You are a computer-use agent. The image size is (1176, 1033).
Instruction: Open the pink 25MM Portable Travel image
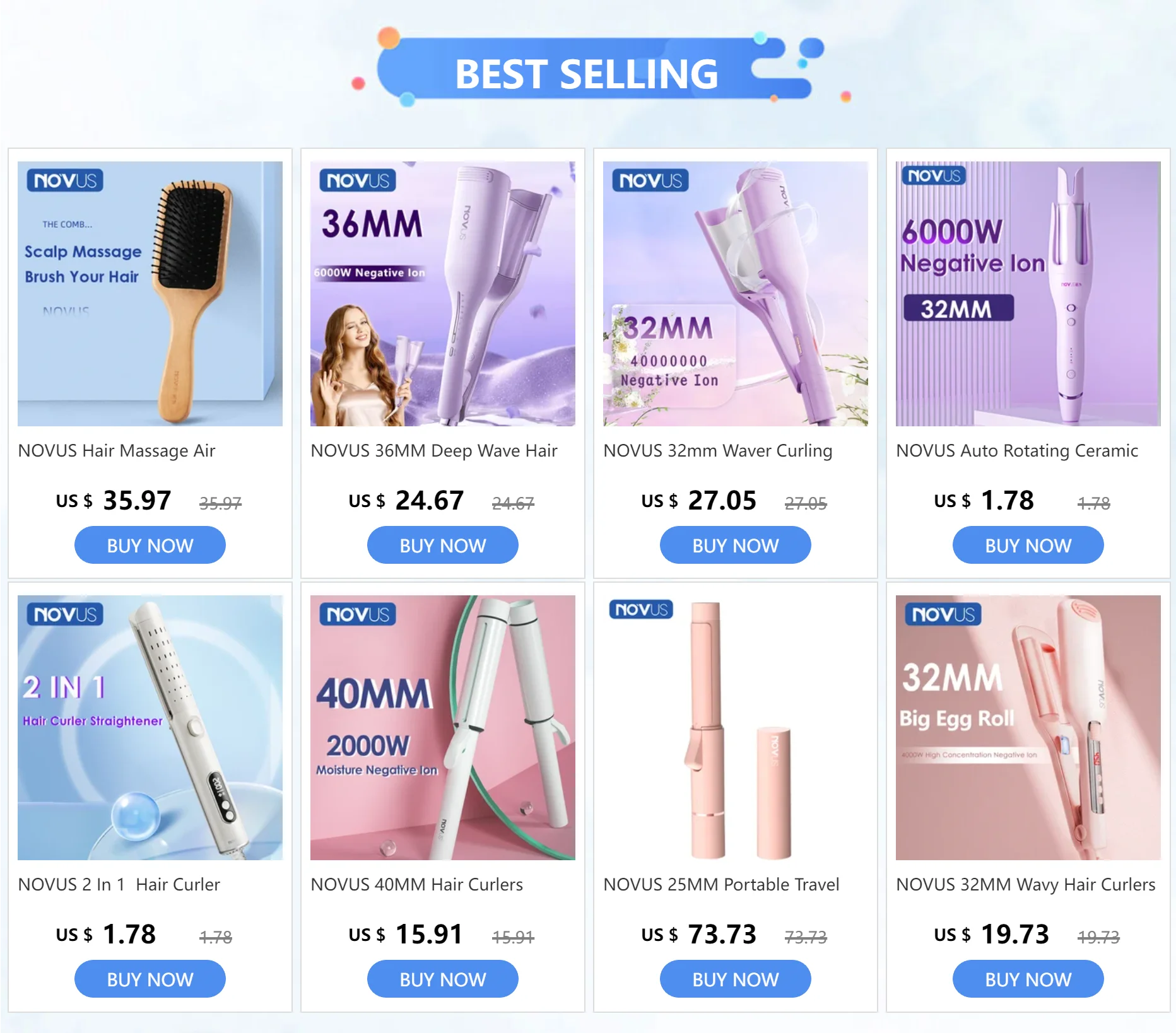tap(736, 728)
